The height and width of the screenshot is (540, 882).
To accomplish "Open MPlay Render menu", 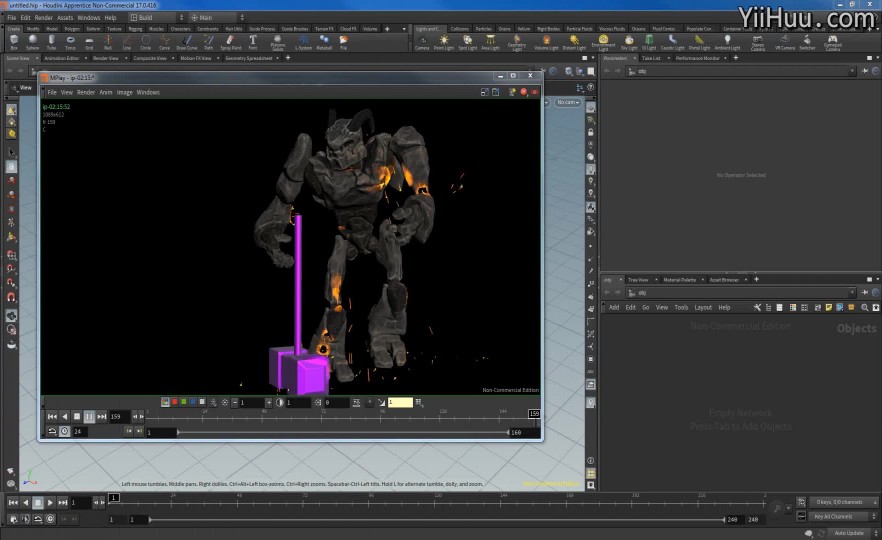I will (x=86, y=92).
